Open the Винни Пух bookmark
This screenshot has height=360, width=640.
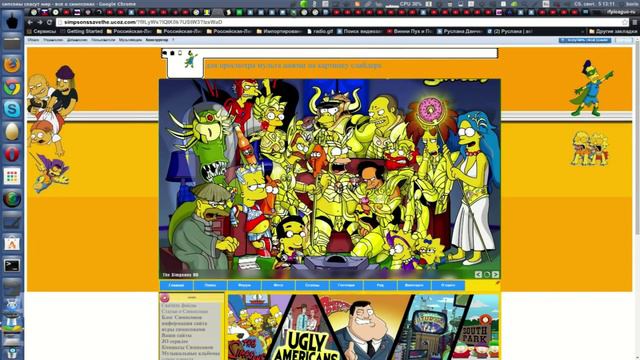(409, 31)
